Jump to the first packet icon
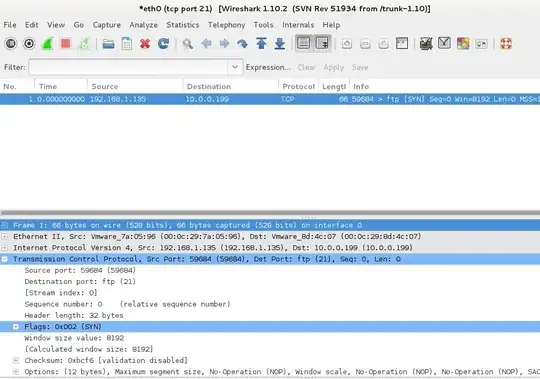The height and width of the screenshot is (379, 540). [x=261, y=44]
